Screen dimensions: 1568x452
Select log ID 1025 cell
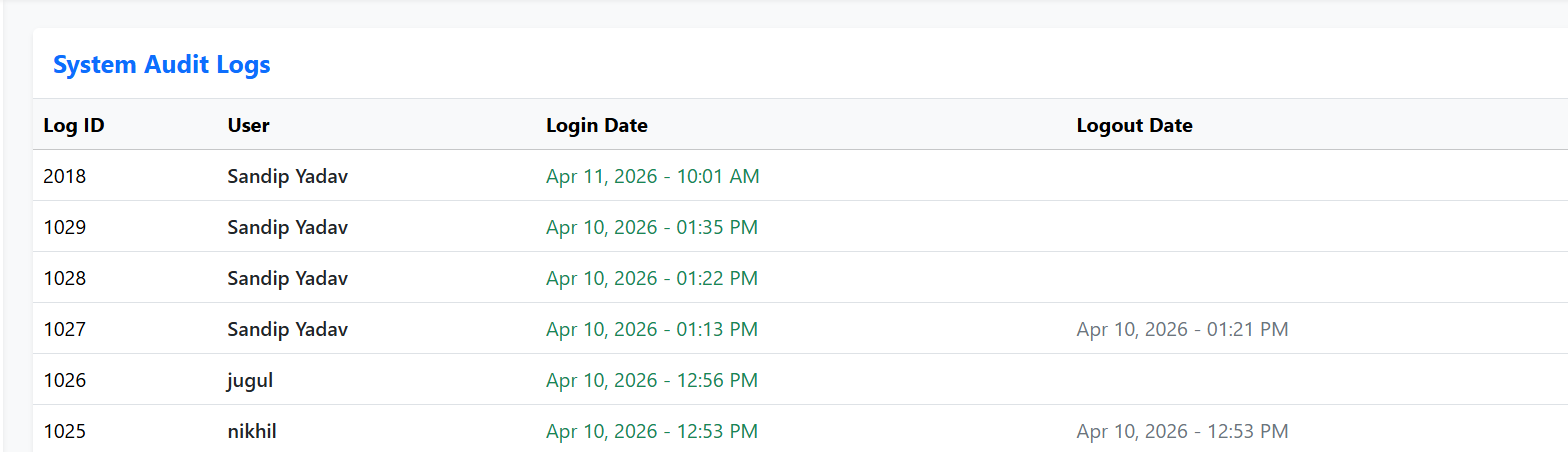[x=65, y=432]
